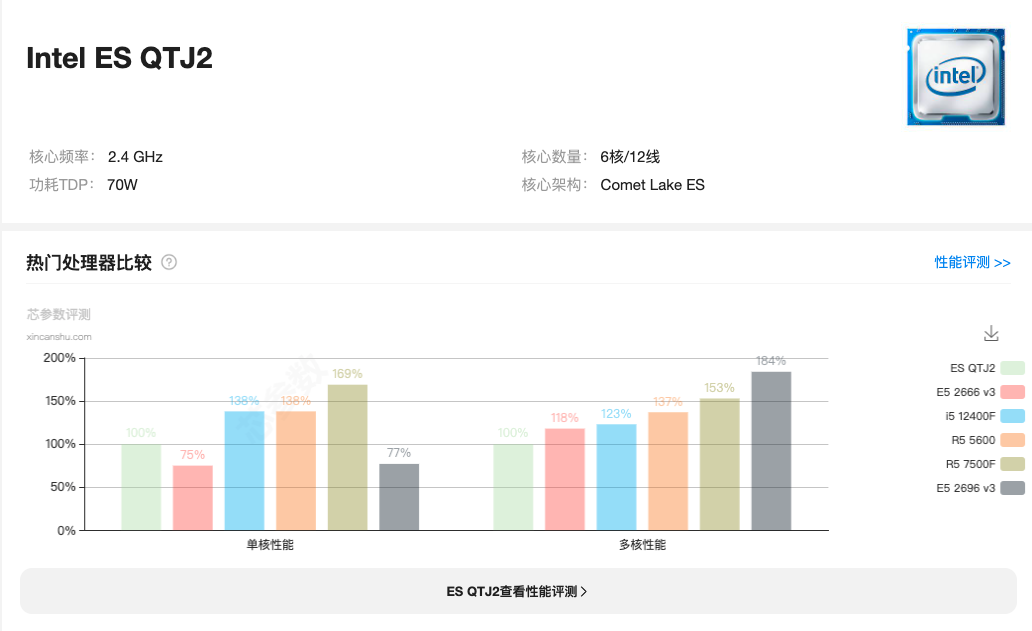The image size is (1032, 631).
Task: Toggle E5 2696 v3 legend swatch
Action: tap(1012, 488)
